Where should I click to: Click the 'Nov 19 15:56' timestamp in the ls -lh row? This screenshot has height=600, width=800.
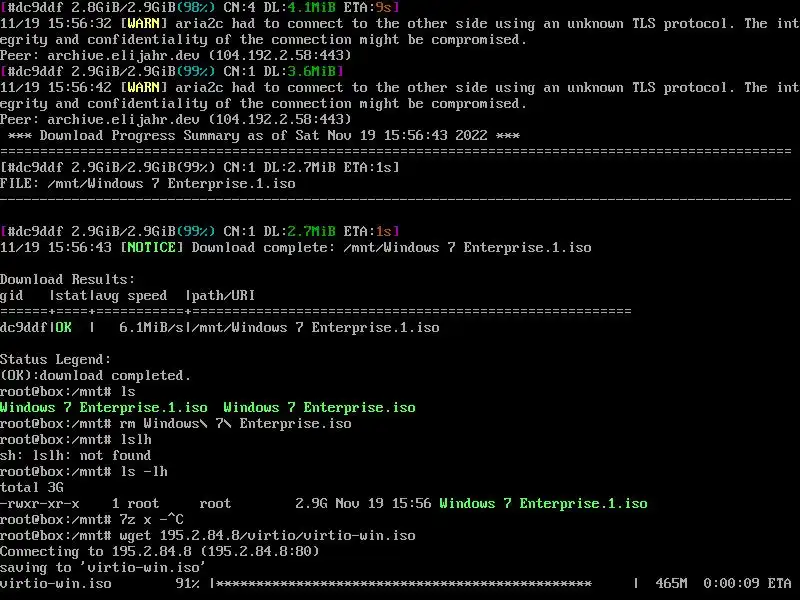383,504
